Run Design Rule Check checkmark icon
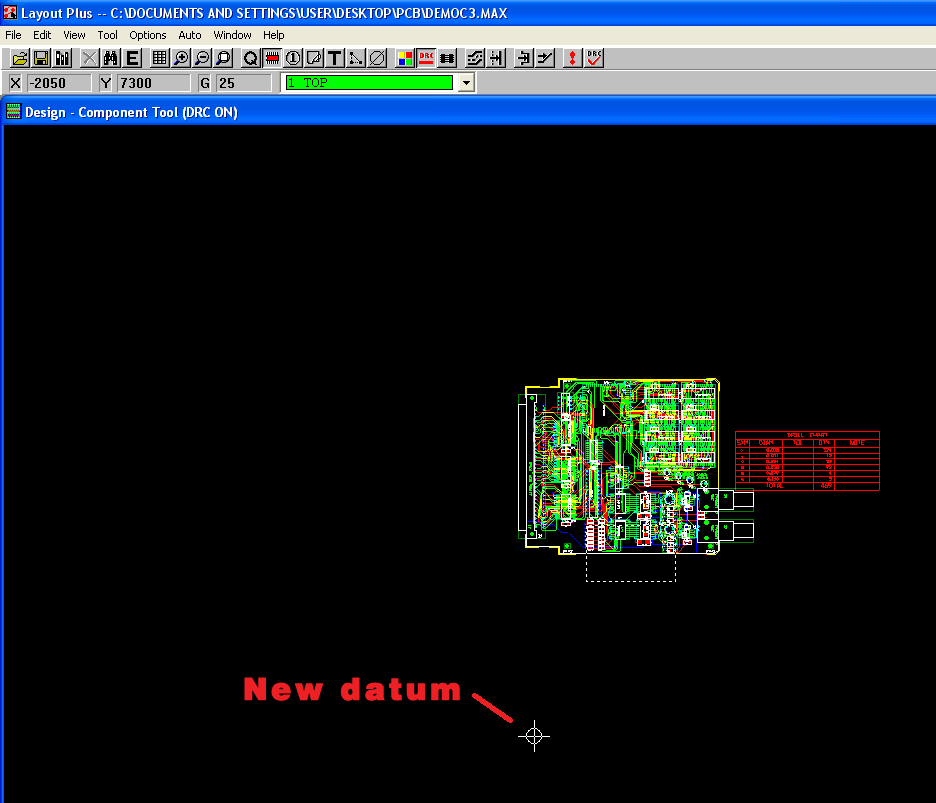Viewport: 936px width, 803px height. (594, 59)
